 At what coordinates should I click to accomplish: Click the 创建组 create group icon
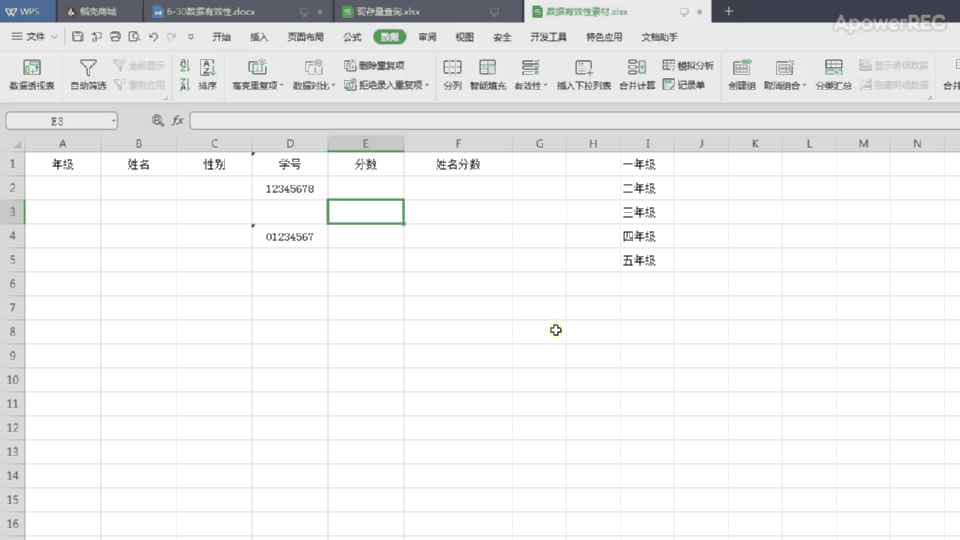tap(742, 74)
